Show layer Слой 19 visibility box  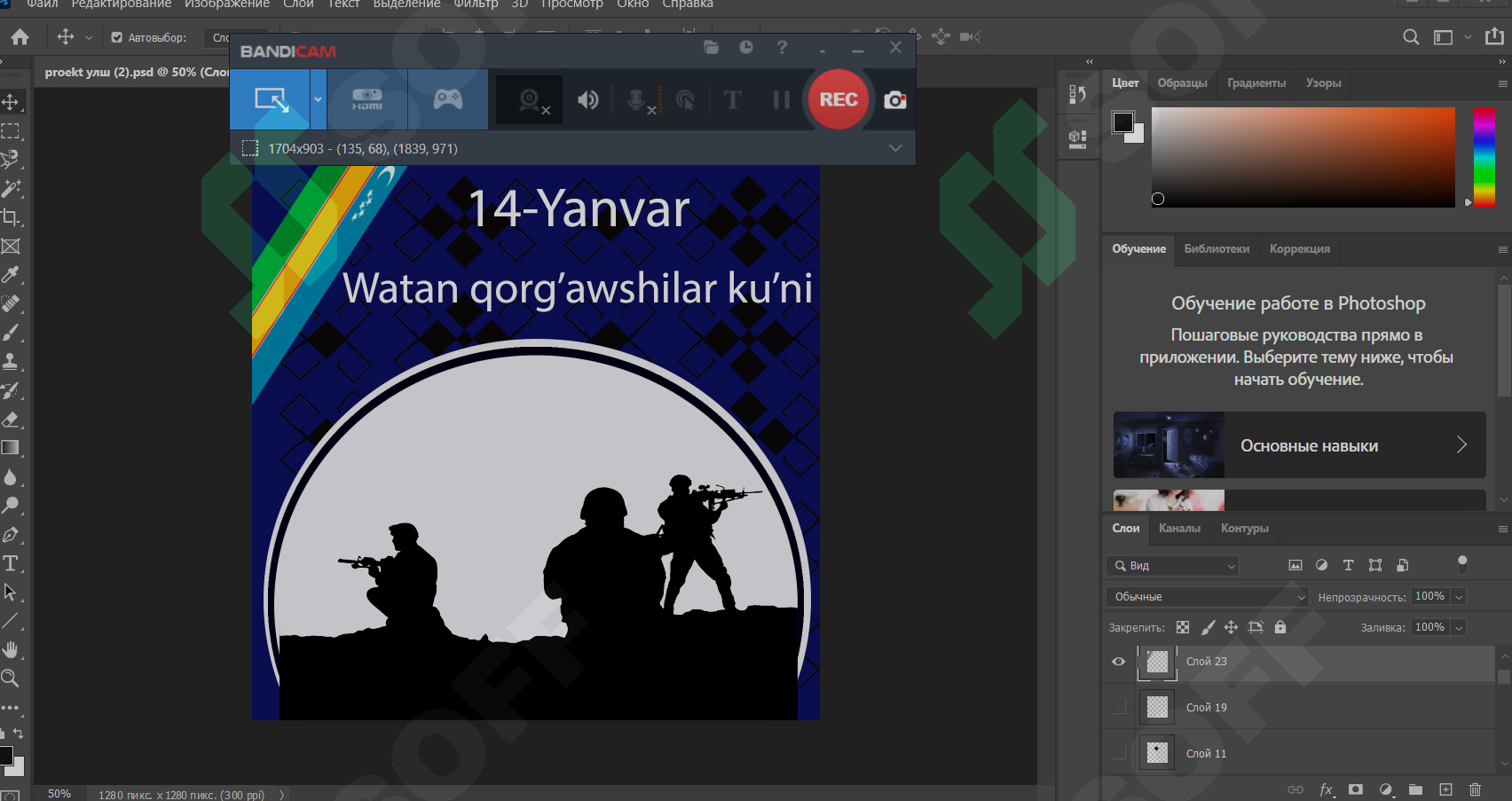tap(1119, 707)
